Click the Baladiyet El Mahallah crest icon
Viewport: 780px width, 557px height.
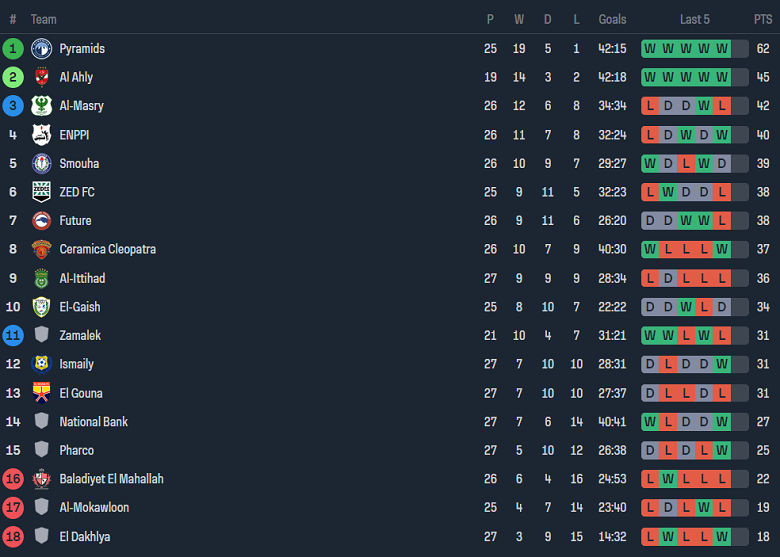(41, 479)
